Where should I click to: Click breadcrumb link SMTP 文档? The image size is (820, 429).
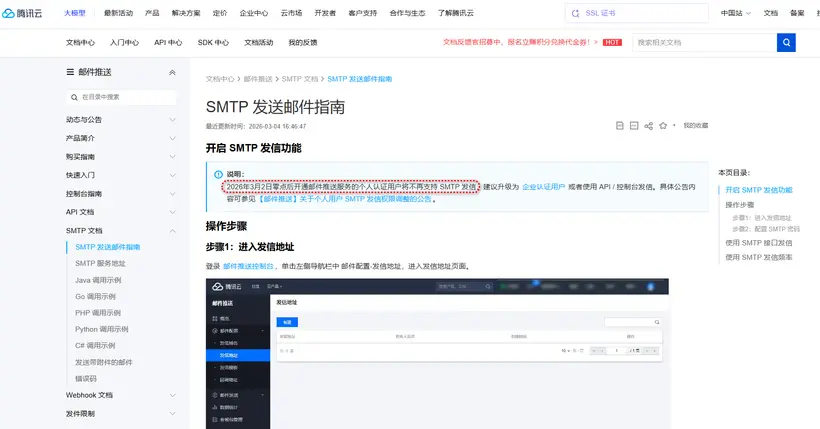pyautogui.click(x=300, y=79)
